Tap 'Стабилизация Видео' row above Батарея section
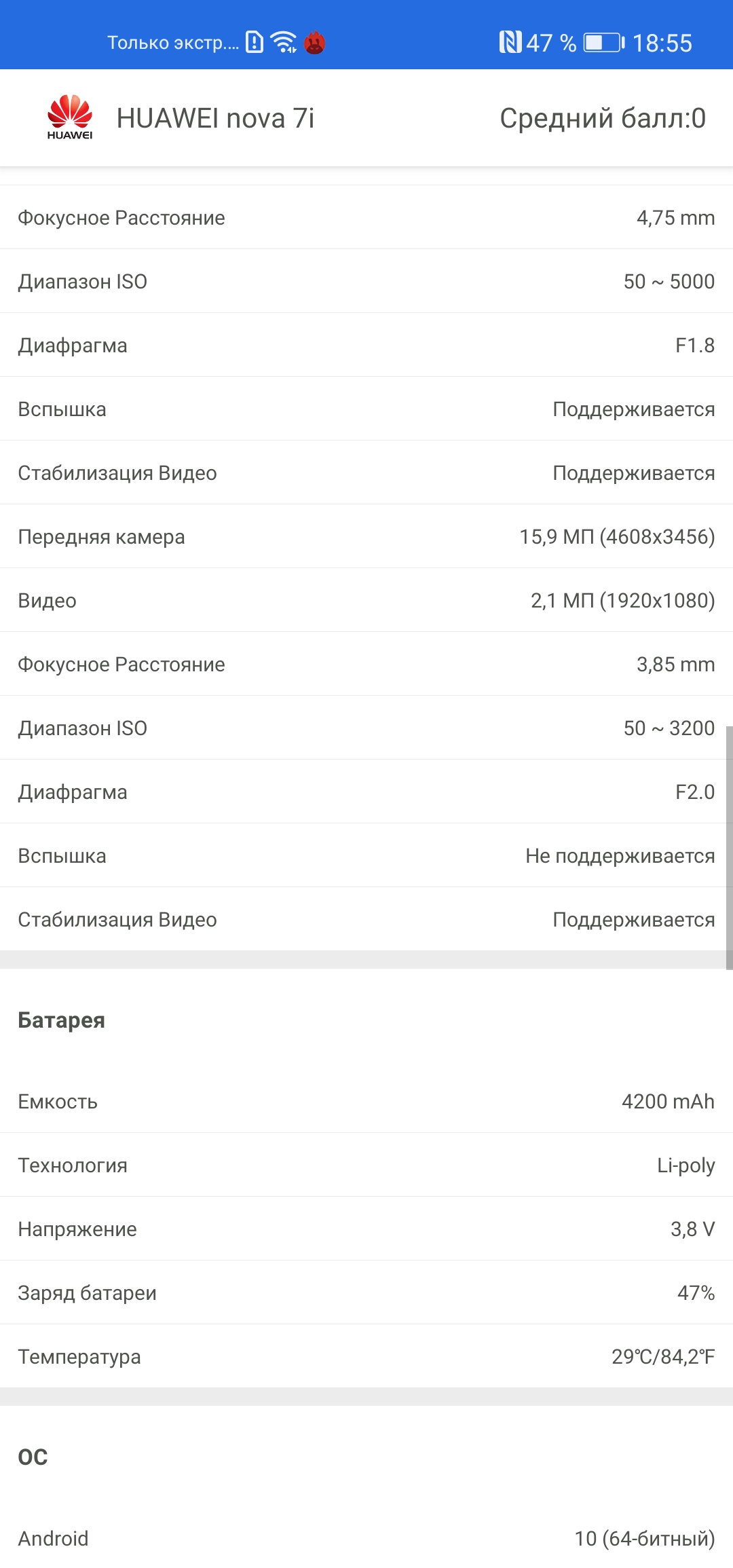 [366, 919]
